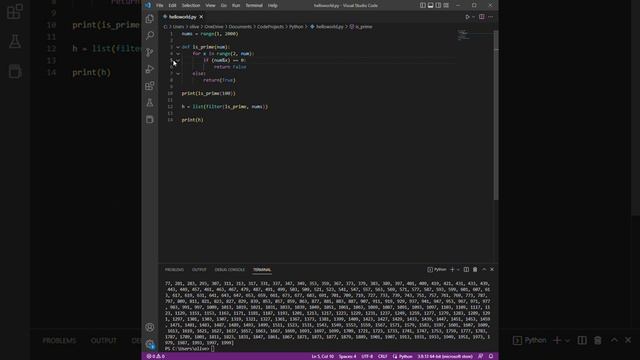Screen dimensions: 640x360
Task: Open the File menu
Action: pos(160,5)
